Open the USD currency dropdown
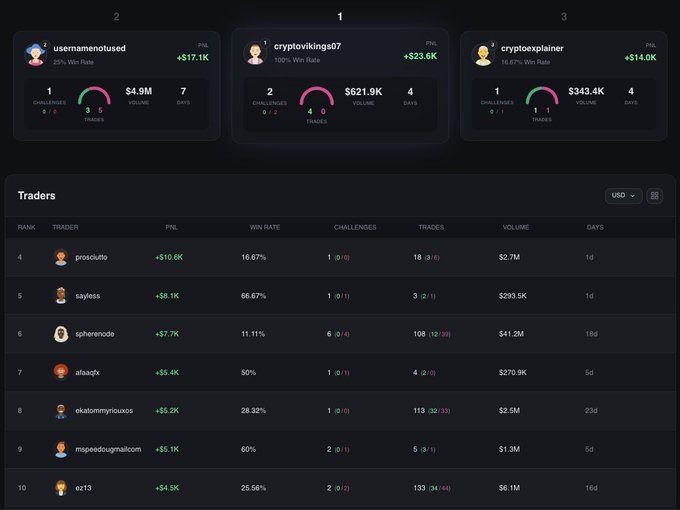Screen dimensions: 680x510 pos(622,196)
